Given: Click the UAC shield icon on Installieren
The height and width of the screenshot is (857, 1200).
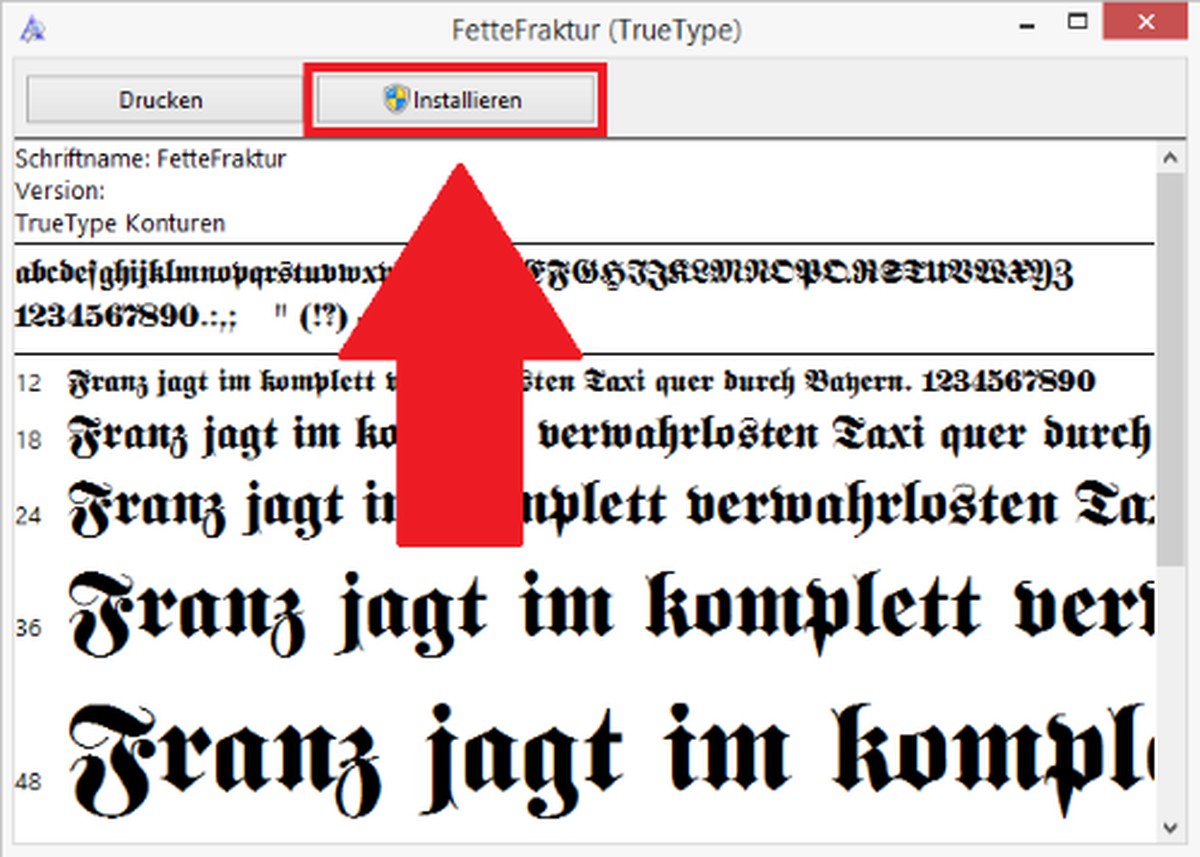Looking at the screenshot, I should click(x=394, y=100).
